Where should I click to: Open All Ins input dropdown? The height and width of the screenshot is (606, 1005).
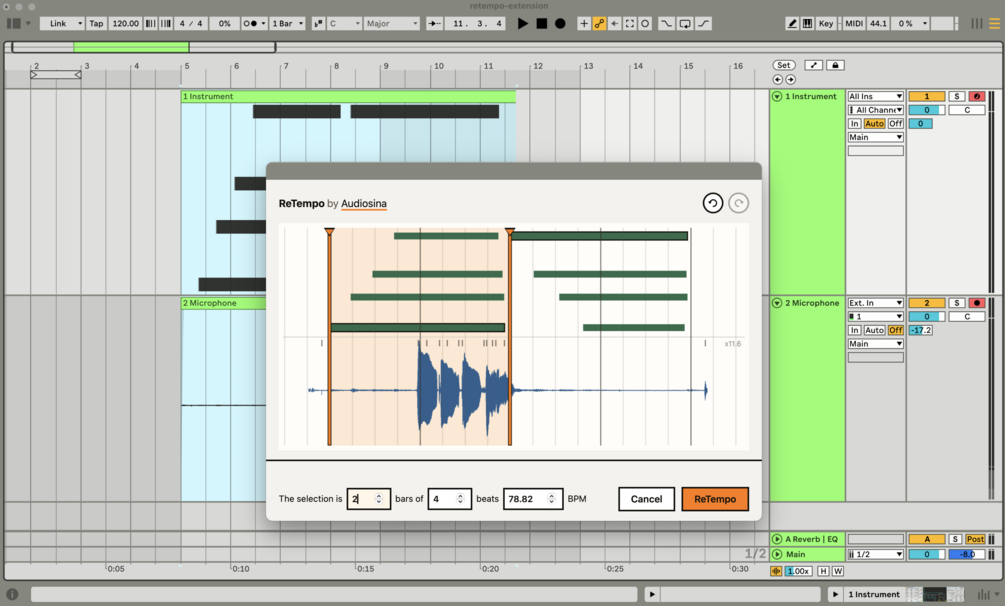[876, 96]
